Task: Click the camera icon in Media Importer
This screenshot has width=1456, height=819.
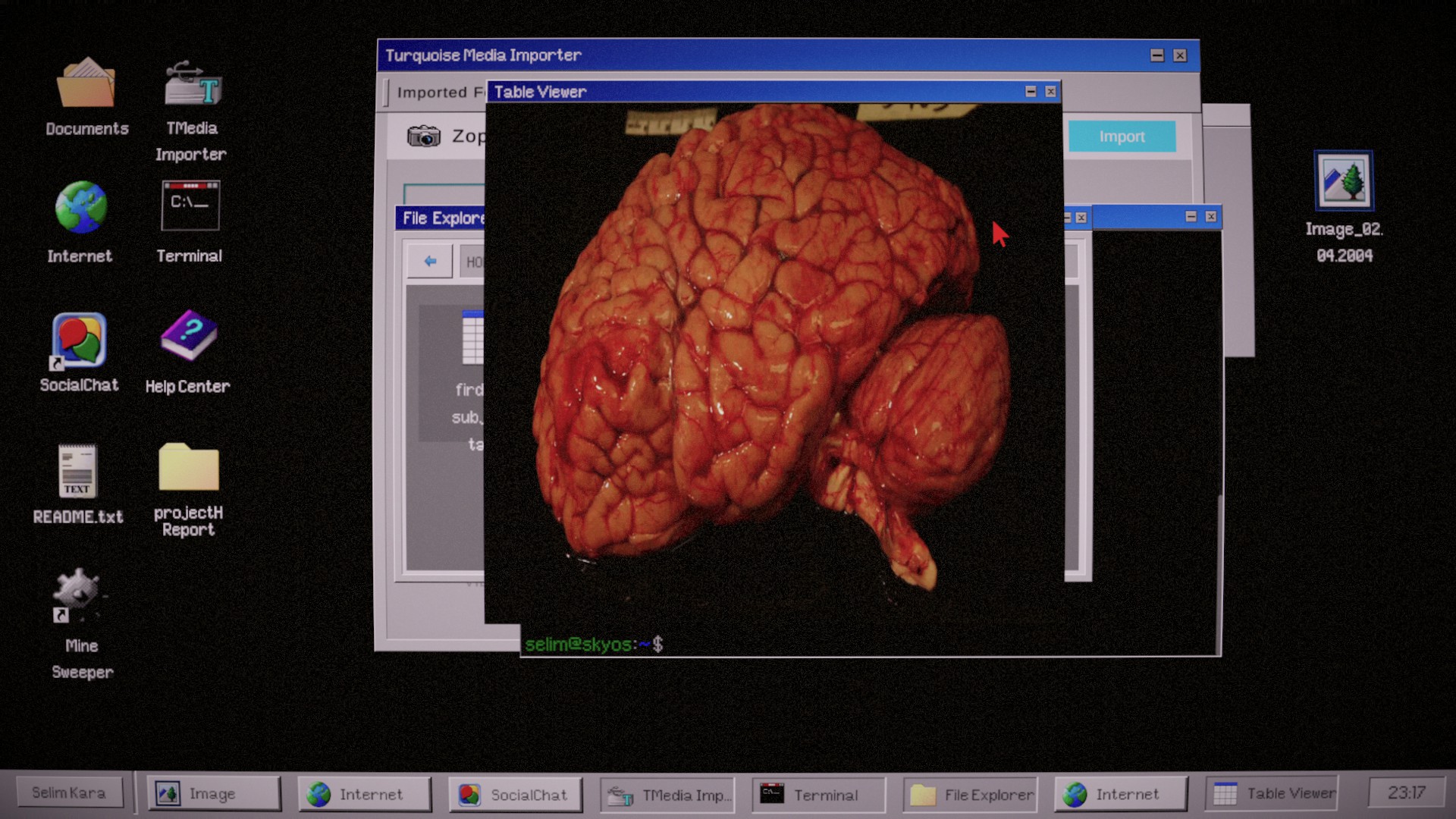Action: pyautogui.click(x=423, y=136)
